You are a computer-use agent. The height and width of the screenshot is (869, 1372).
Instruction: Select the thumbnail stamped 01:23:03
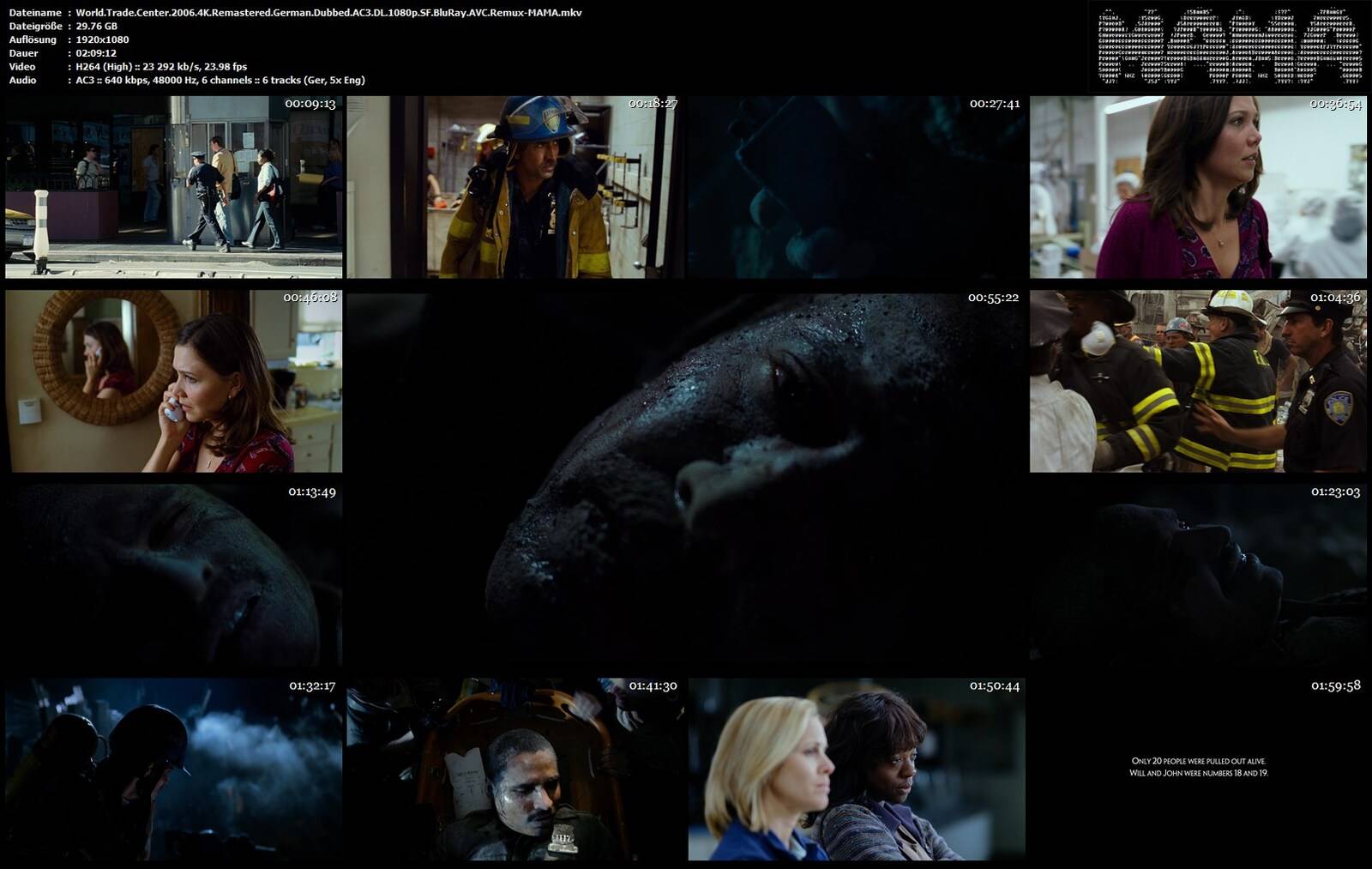click(x=1198, y=576)
